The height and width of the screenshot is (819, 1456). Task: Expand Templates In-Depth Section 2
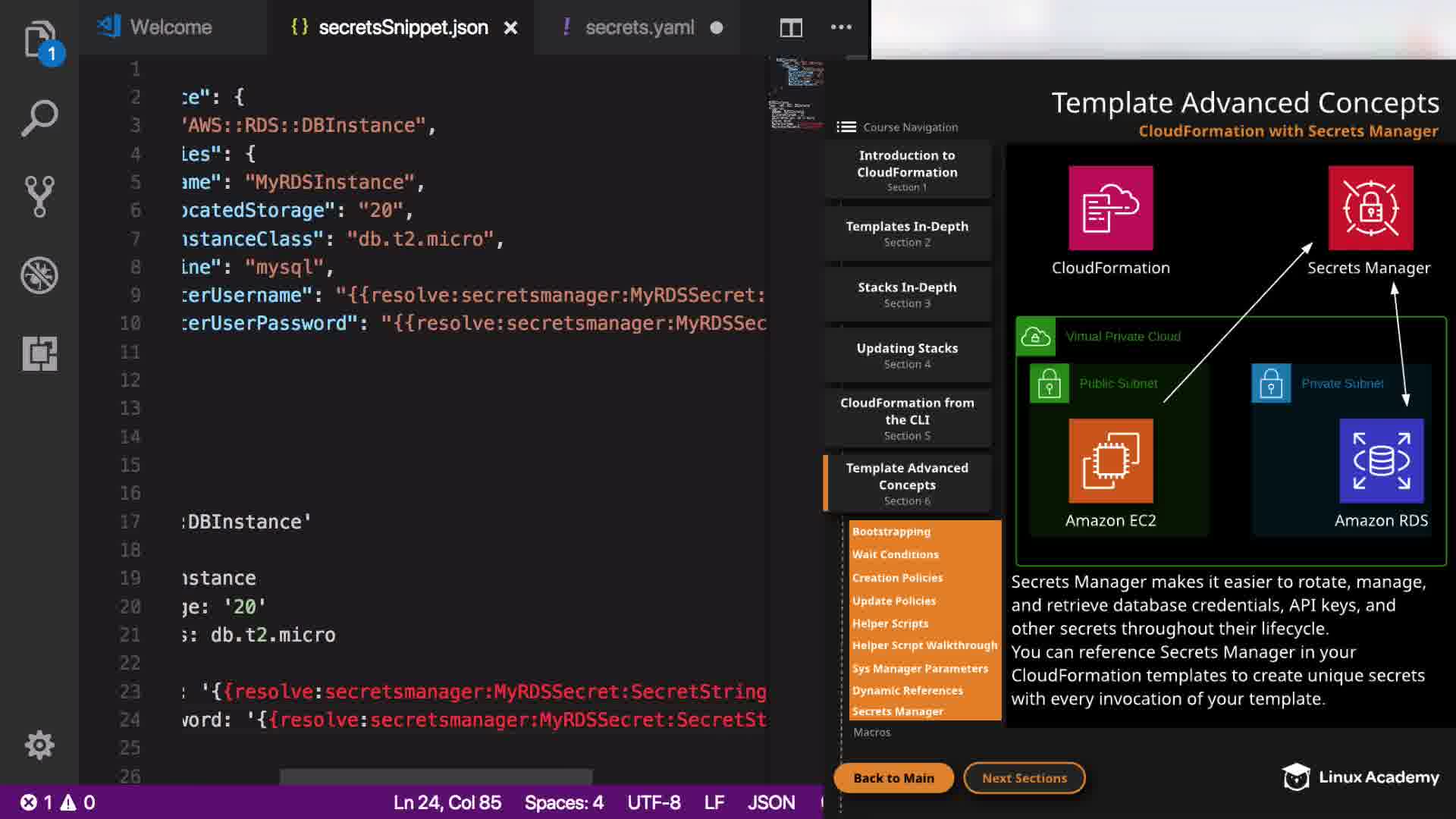click(x=907, y=234)
